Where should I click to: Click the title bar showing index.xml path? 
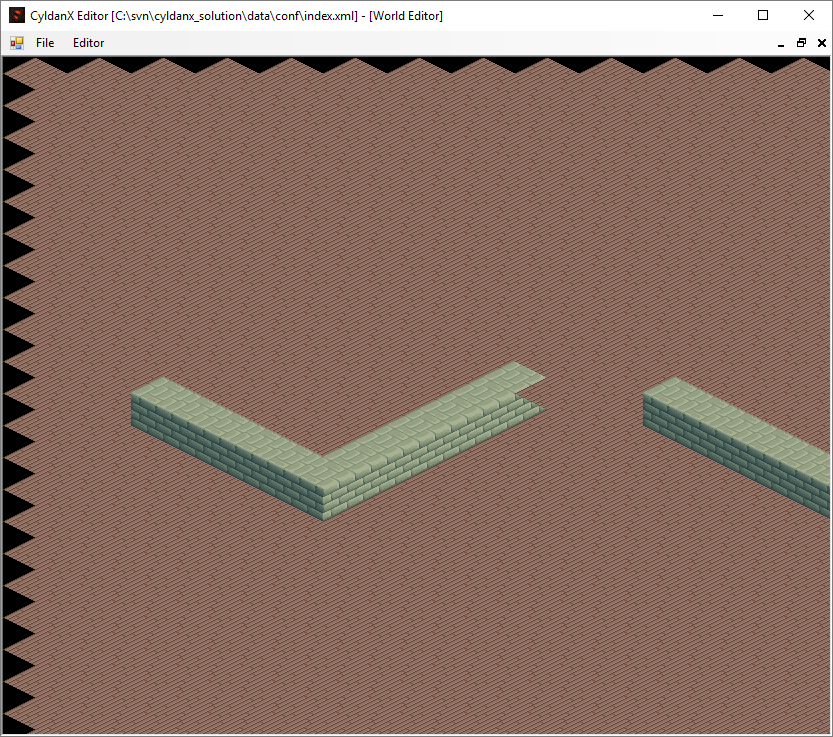[x=236, y=16]
